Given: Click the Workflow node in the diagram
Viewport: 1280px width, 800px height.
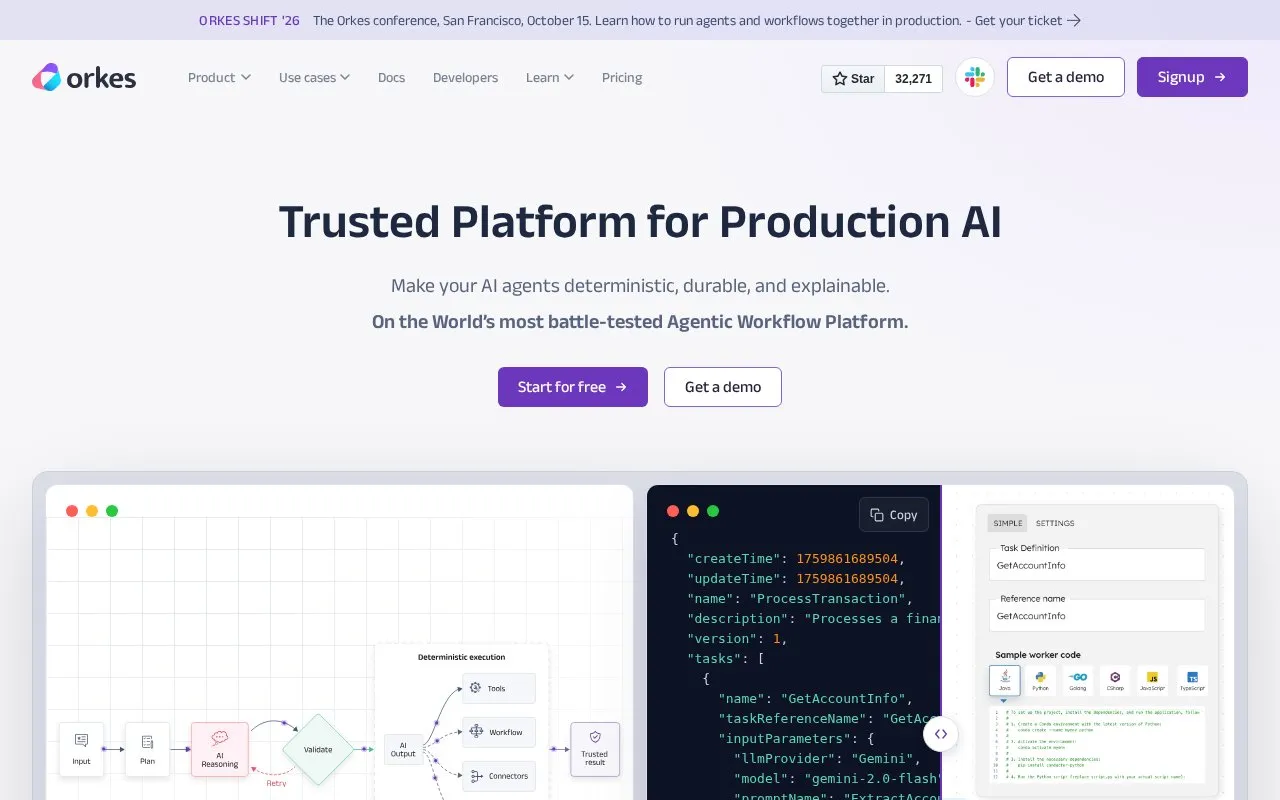Looking at the screenshot, I should point(499,732).
